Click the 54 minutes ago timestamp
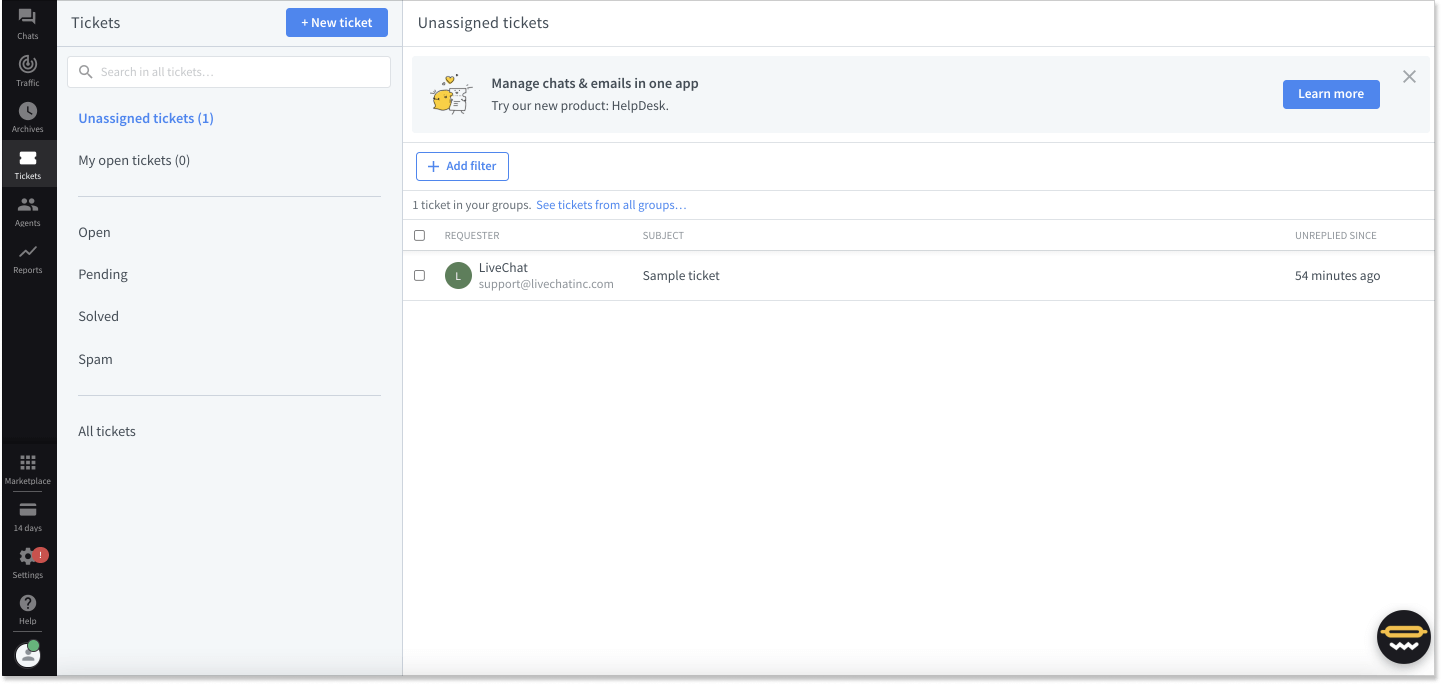The image size is (1441, 684). pos(1337,275)
